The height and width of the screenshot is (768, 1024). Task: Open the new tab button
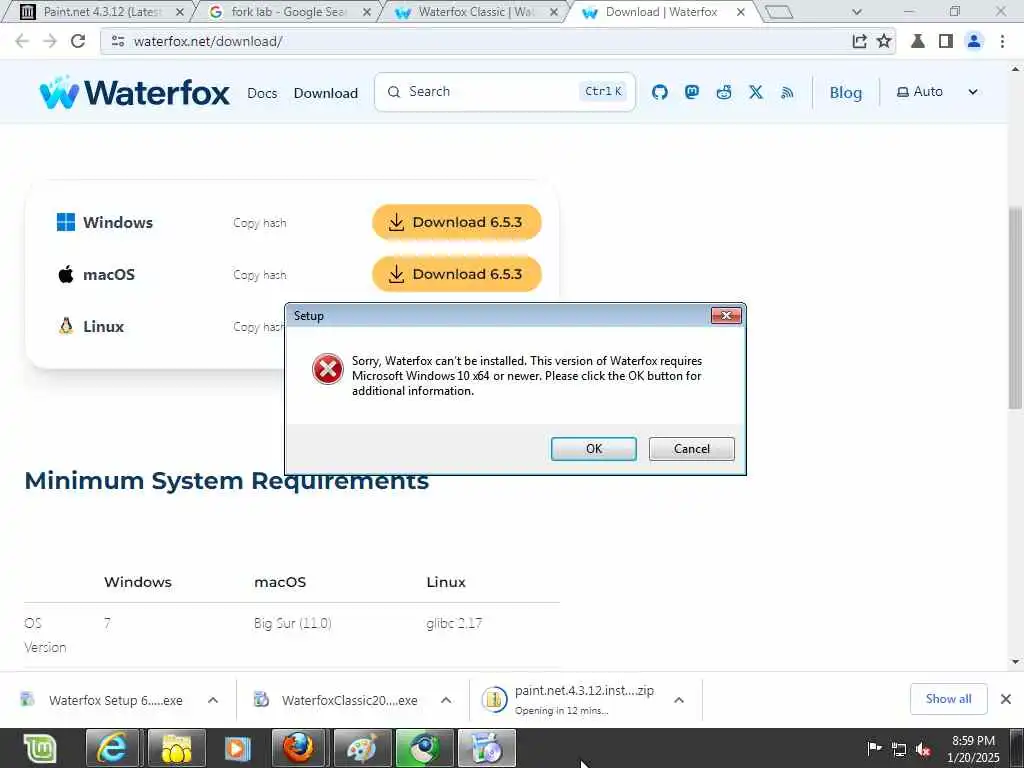[x=778, y=12]
